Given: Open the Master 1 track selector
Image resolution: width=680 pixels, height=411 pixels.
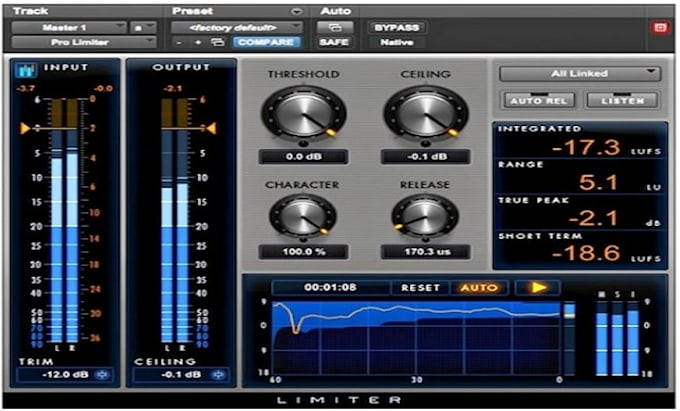Looking at the screenshot, I should [x=69, y=28].
